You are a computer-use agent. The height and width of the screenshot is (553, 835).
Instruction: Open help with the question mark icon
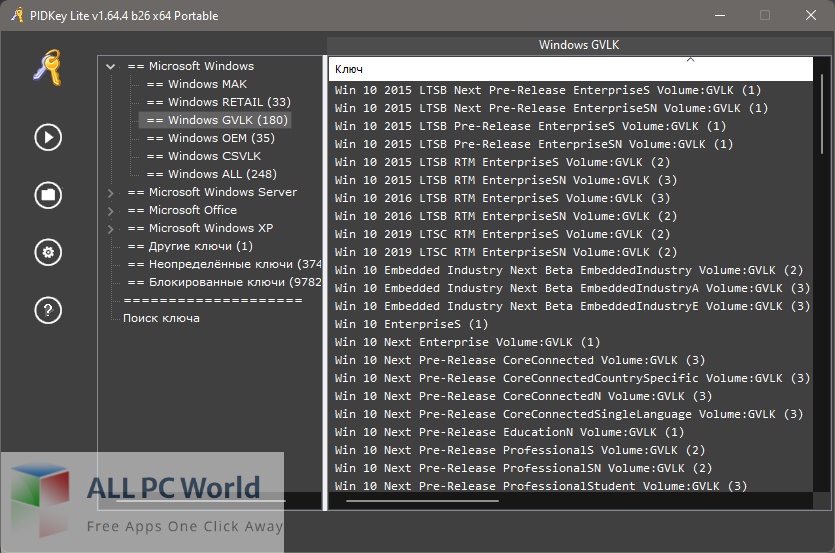[x=48, y=310]
